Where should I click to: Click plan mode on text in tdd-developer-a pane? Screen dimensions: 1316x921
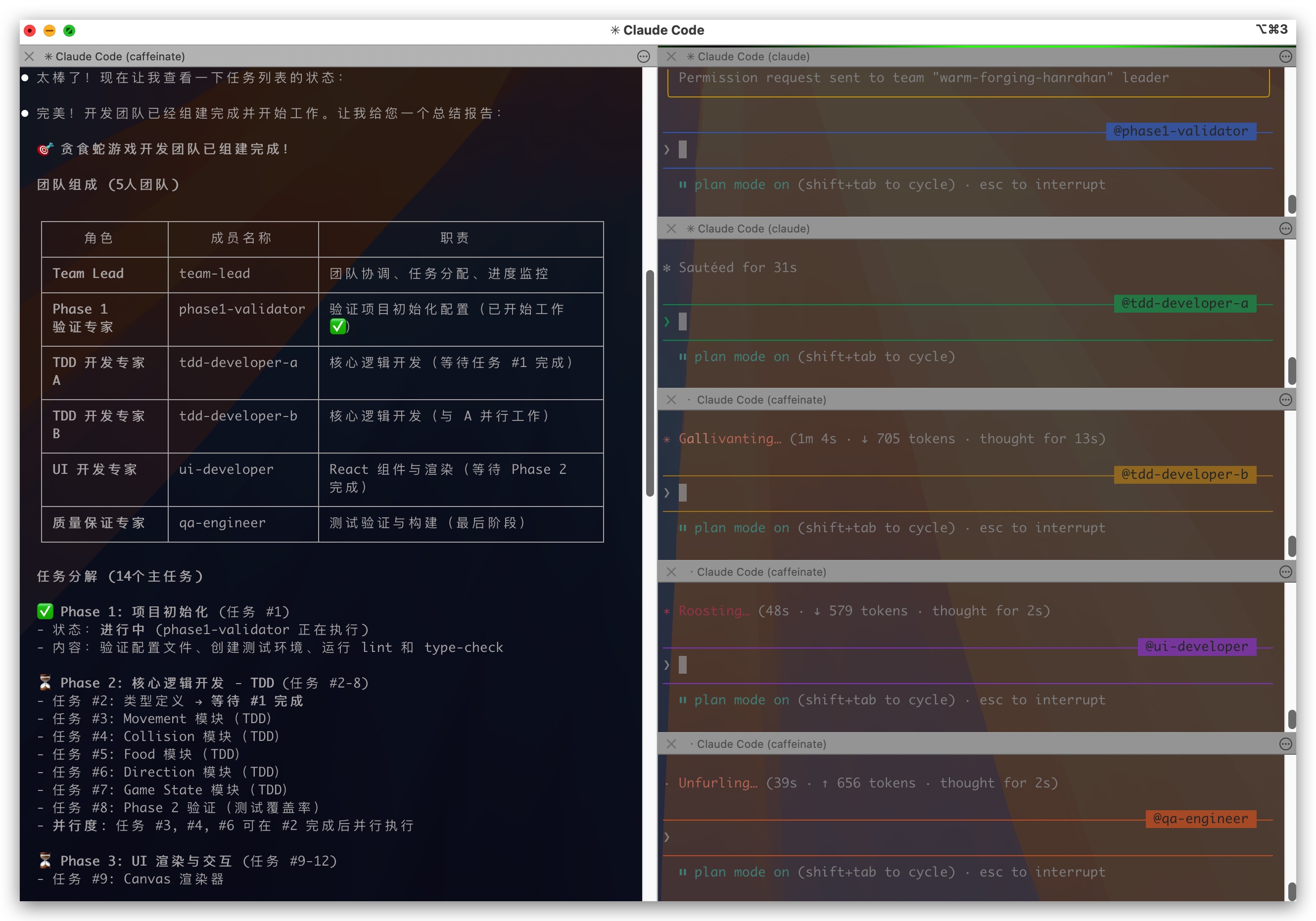click(741, 357)
